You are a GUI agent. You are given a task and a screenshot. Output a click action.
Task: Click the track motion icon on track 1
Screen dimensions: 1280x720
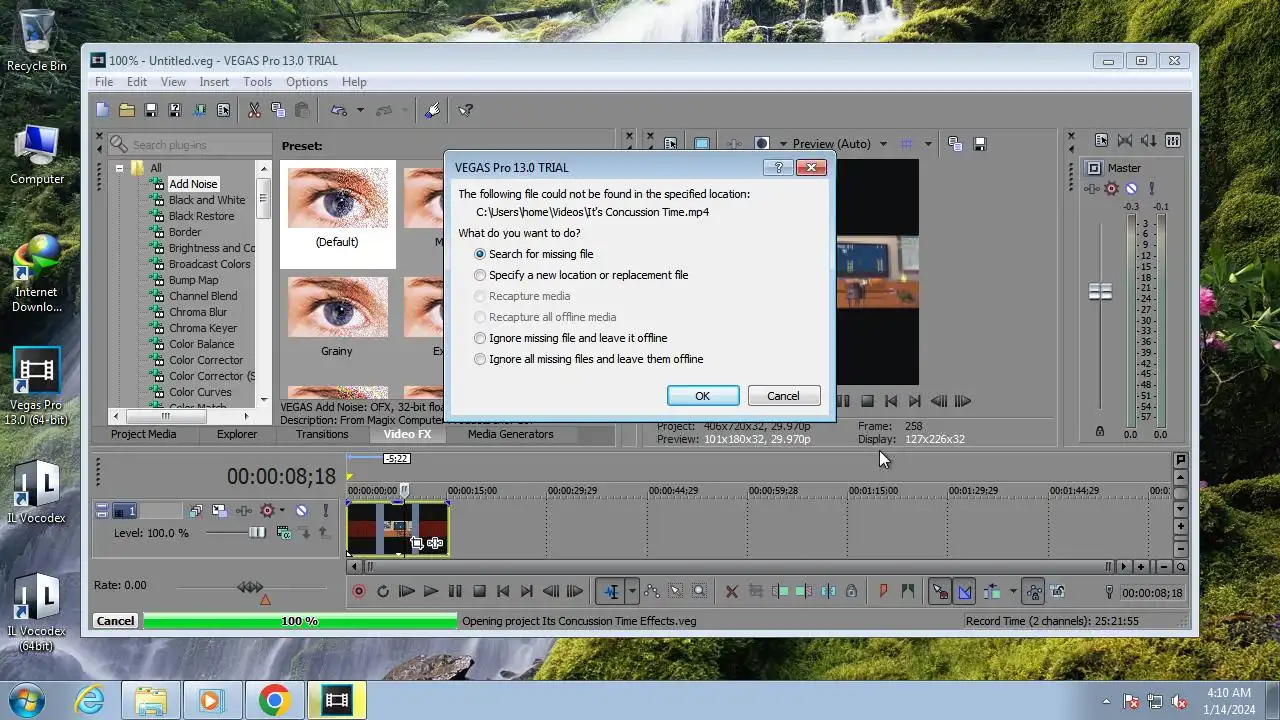[x=220, y=511]
